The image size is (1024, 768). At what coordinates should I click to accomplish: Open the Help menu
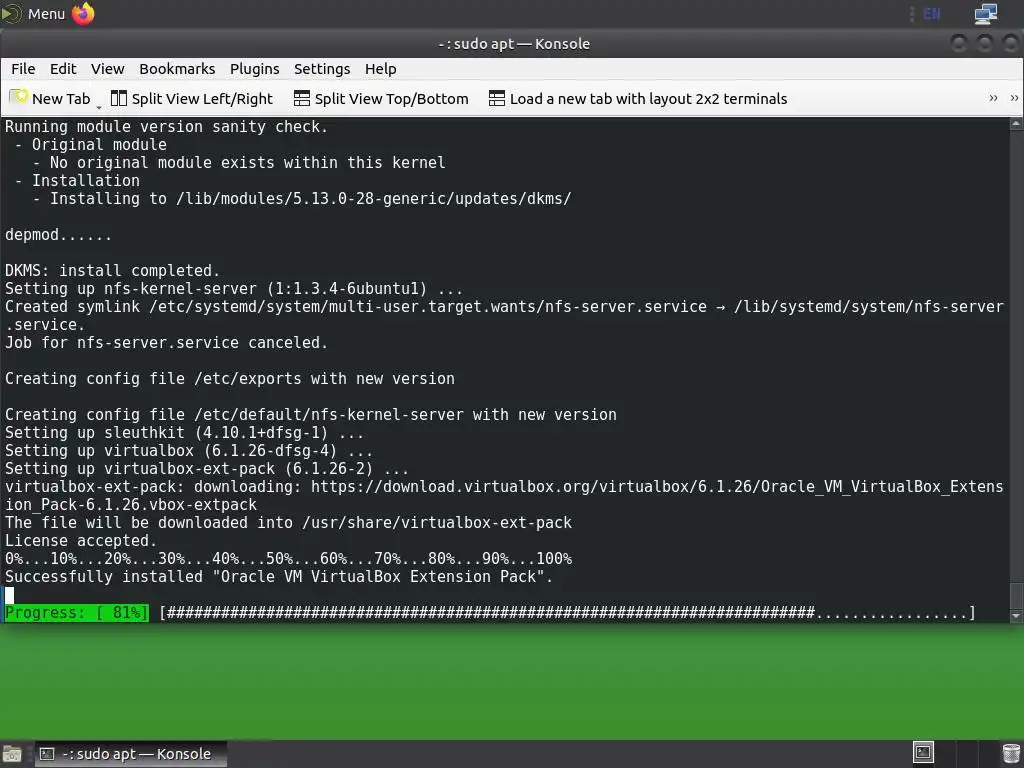pyautogui.click(x=380, y=69)
